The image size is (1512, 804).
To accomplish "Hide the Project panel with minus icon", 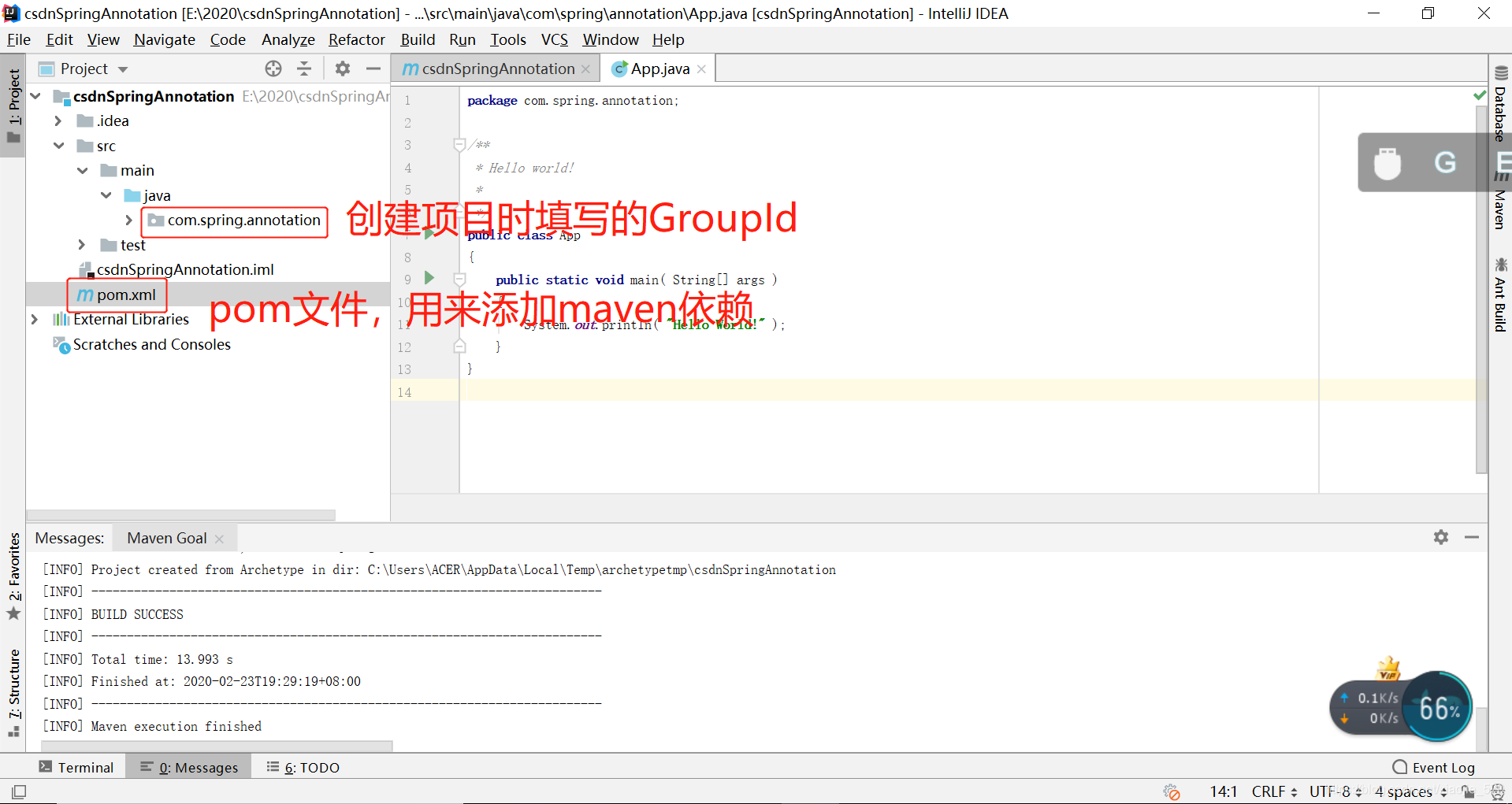I will click(373, 69).
